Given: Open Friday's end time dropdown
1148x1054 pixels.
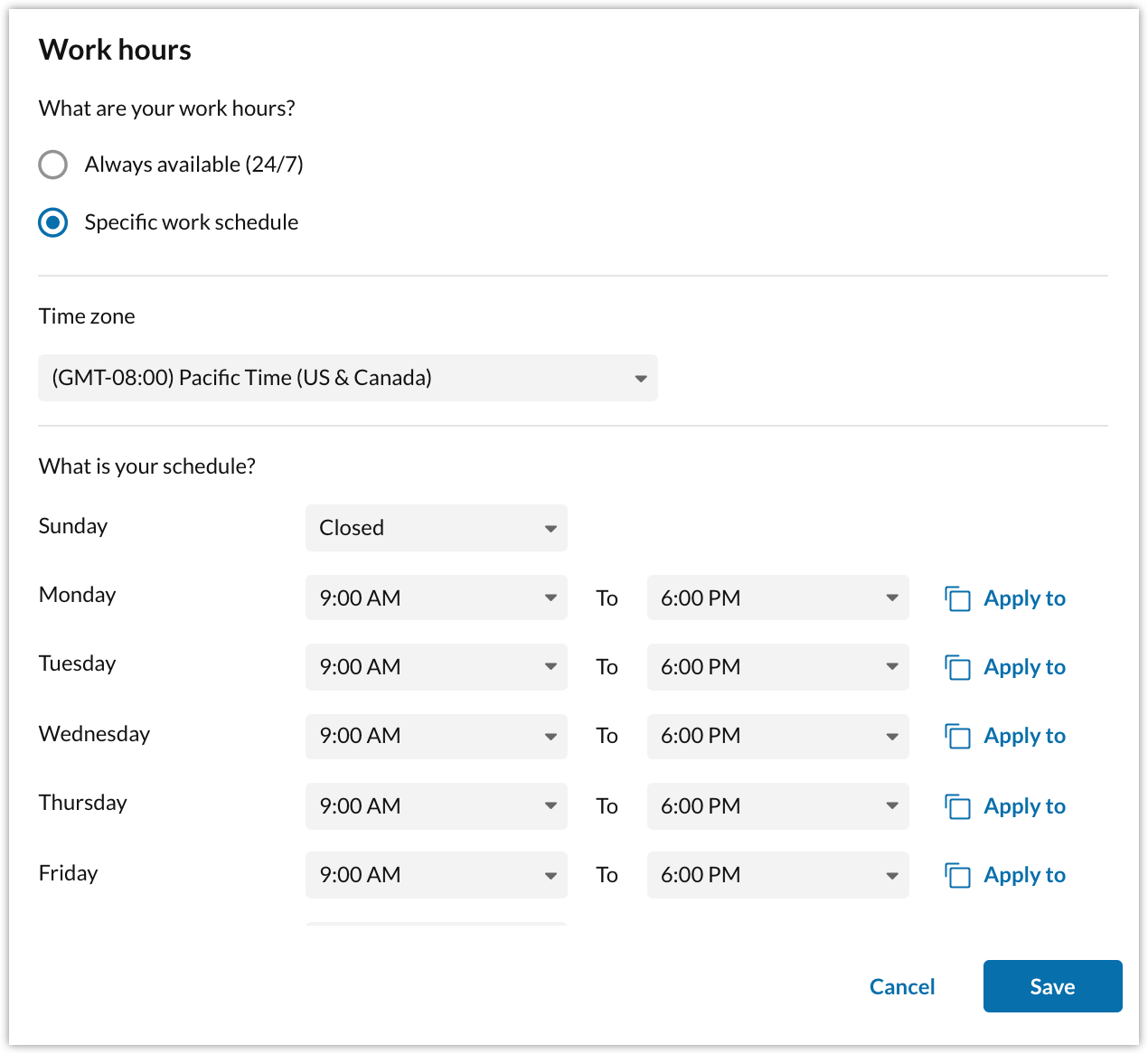Looking at the screenshot, I should click(777, 875).
